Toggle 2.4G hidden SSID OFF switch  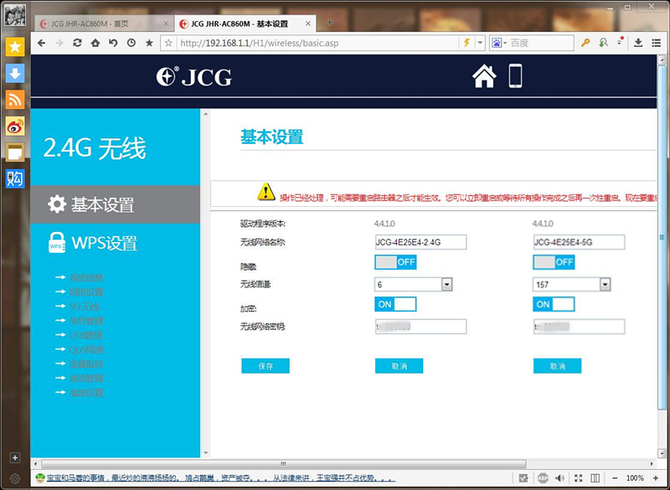coord(395,262)
